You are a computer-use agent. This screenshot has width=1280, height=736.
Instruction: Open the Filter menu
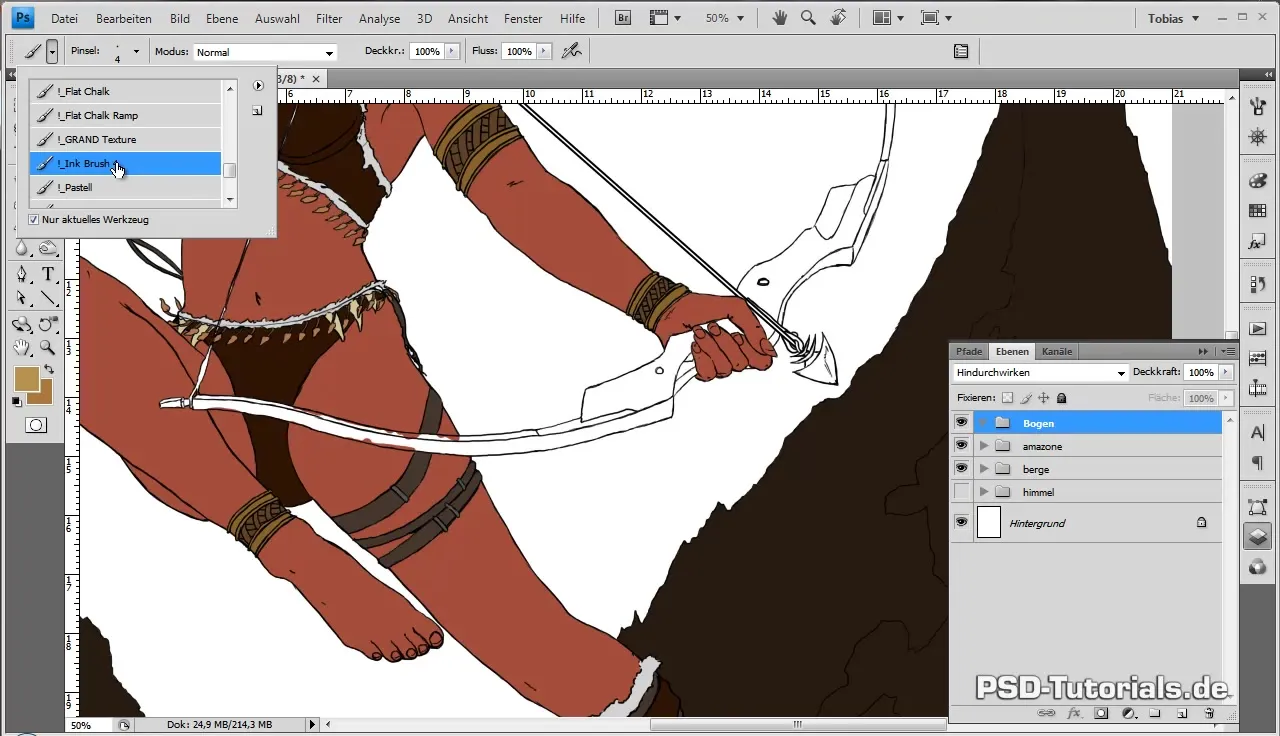pyautogui.click(x=329, y=19)
